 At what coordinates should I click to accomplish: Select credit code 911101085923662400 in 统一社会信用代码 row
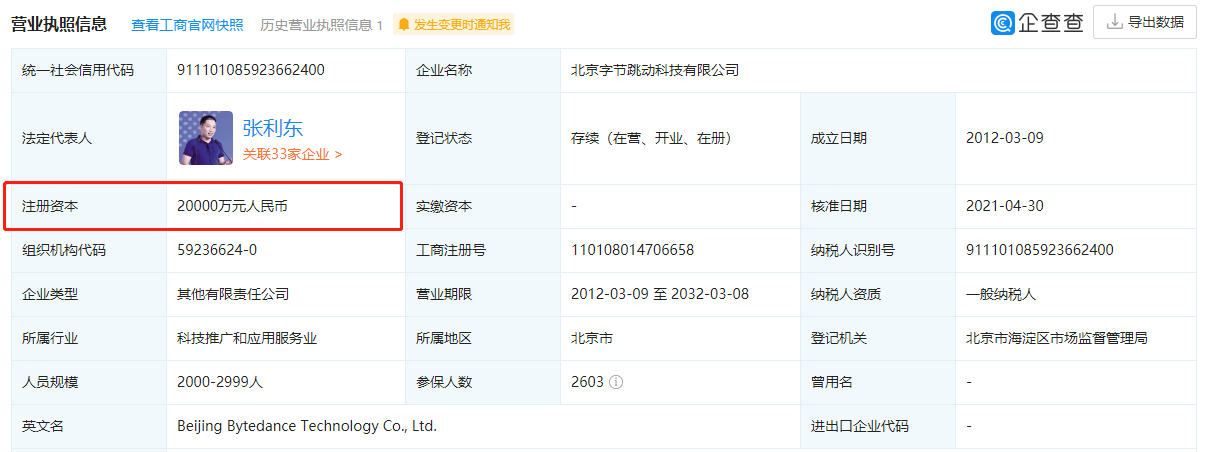pyautogui.click(x=250, y=70)
